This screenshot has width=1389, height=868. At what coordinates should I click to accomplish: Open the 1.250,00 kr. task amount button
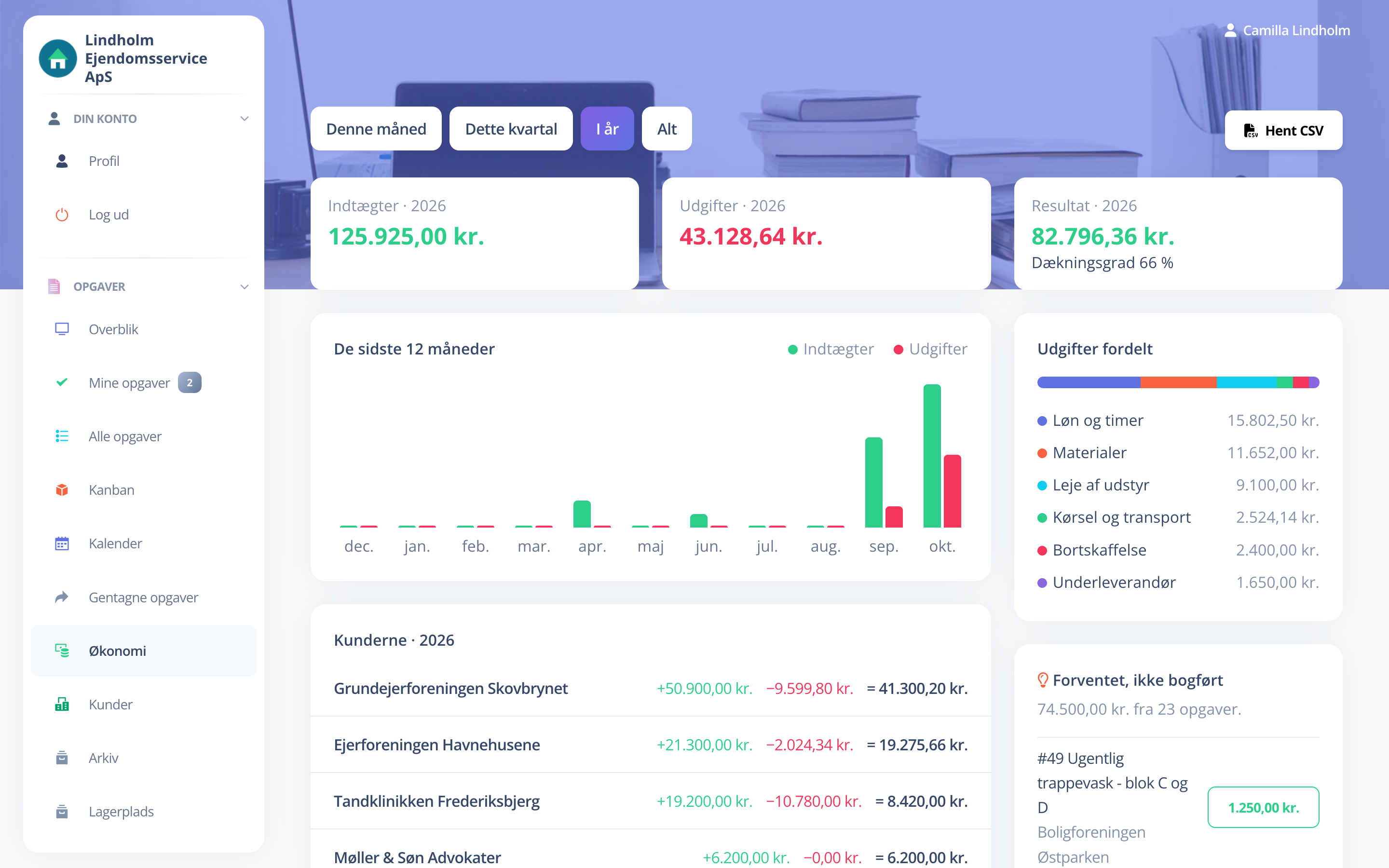(x=1263, y=807)
